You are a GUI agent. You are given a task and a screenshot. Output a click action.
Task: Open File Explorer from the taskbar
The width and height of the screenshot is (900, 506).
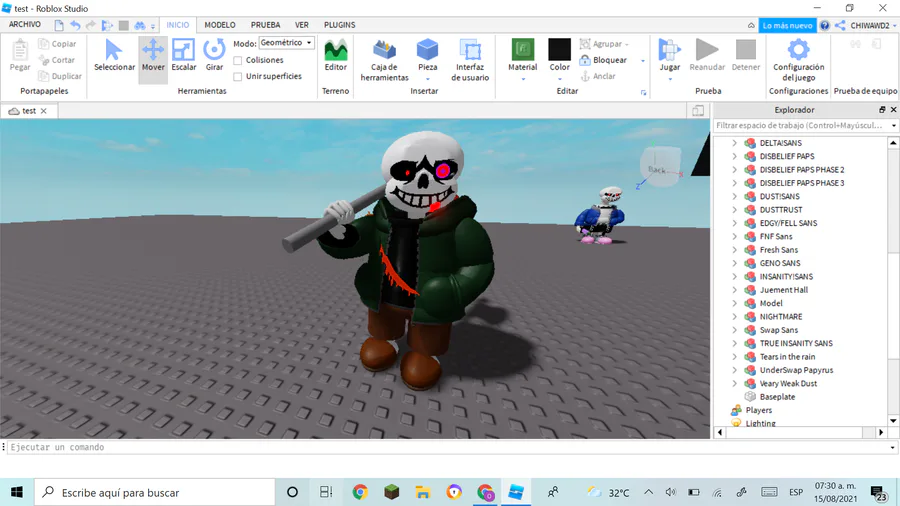point(423,492)
